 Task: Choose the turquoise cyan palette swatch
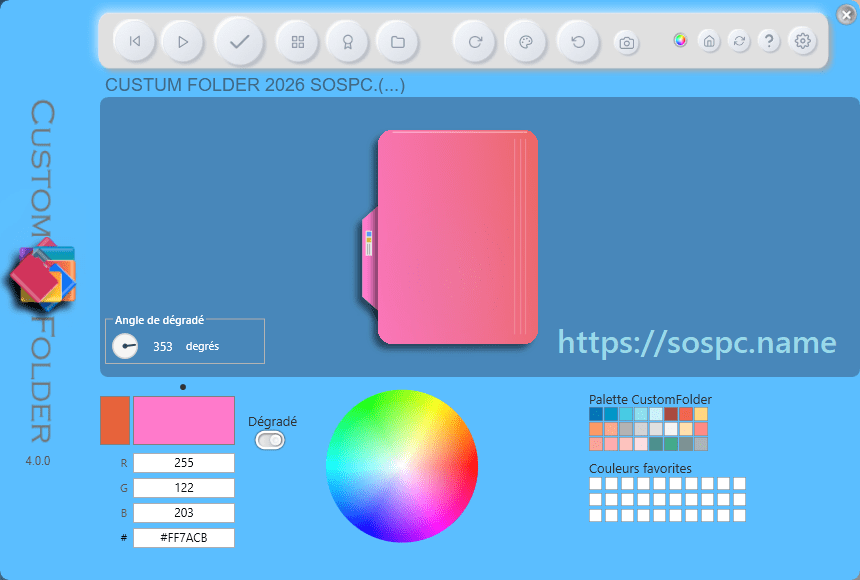(x=626, y=414)
